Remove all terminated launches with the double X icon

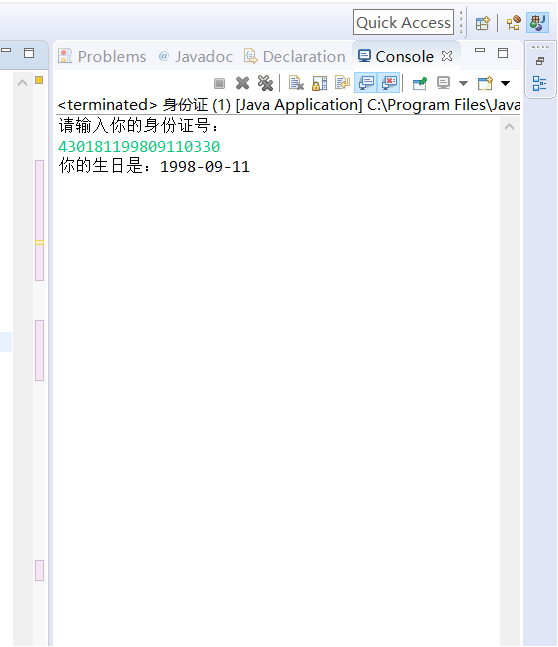click(x=265, y=83)
